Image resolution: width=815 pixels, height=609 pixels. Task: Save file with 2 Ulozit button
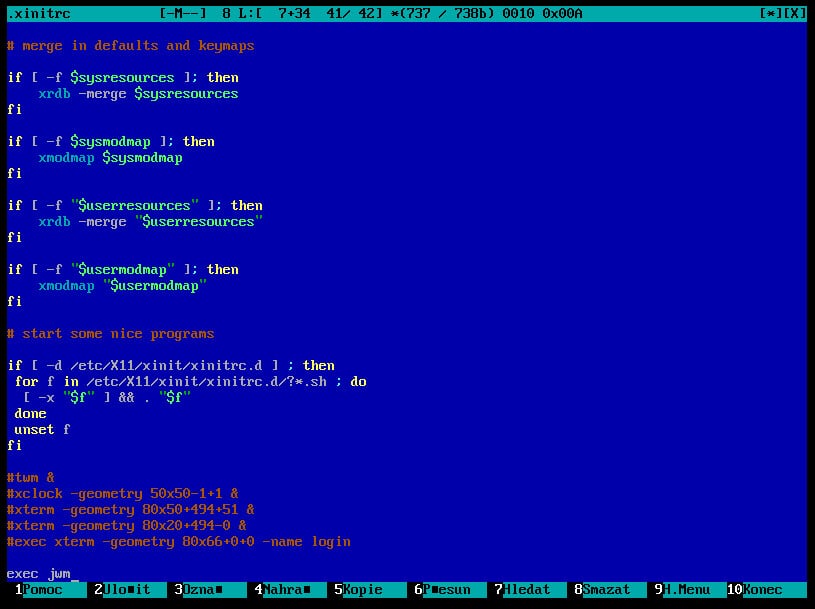point(129,590)
